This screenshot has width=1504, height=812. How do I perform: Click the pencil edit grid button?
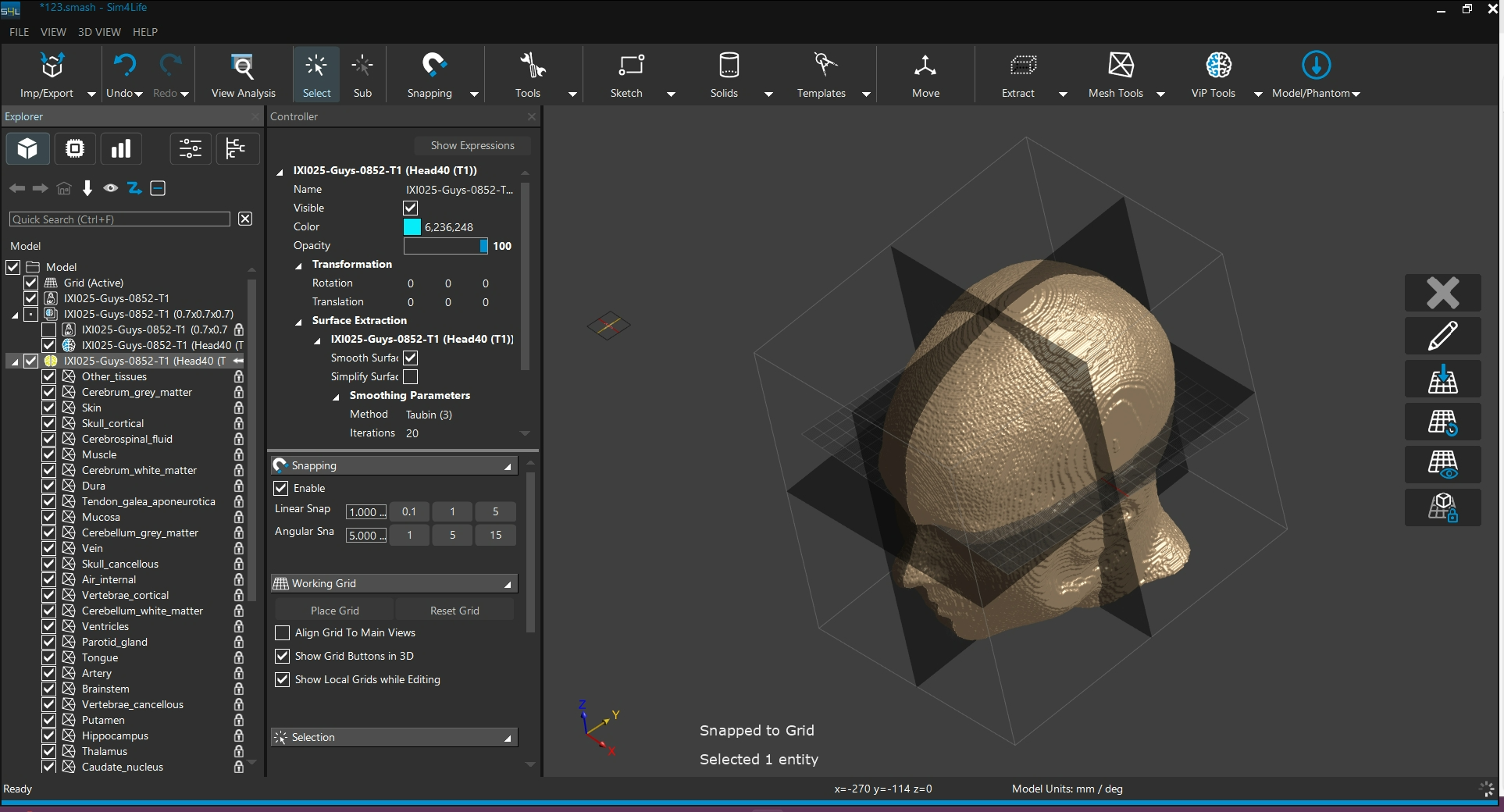(1442, 336)
